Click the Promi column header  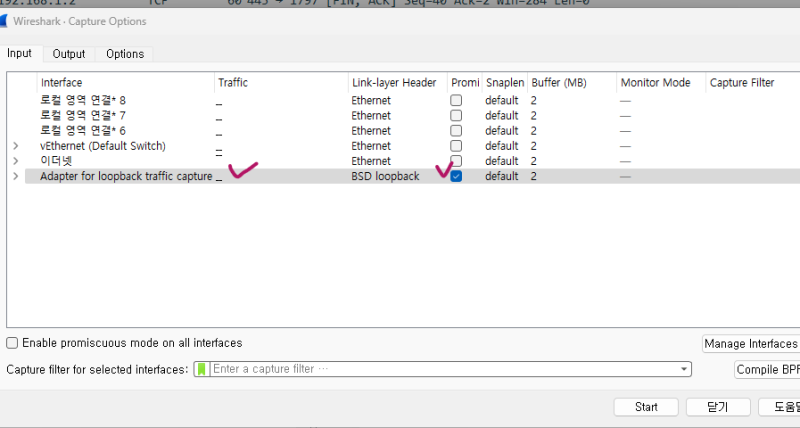[465, 83]
